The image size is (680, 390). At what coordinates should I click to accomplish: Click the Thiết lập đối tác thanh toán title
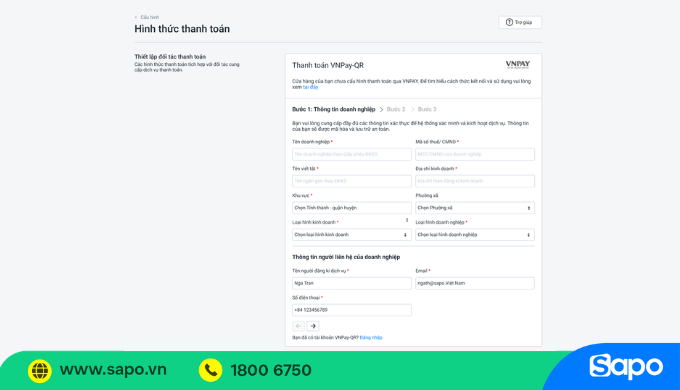[x=170, y=57]
